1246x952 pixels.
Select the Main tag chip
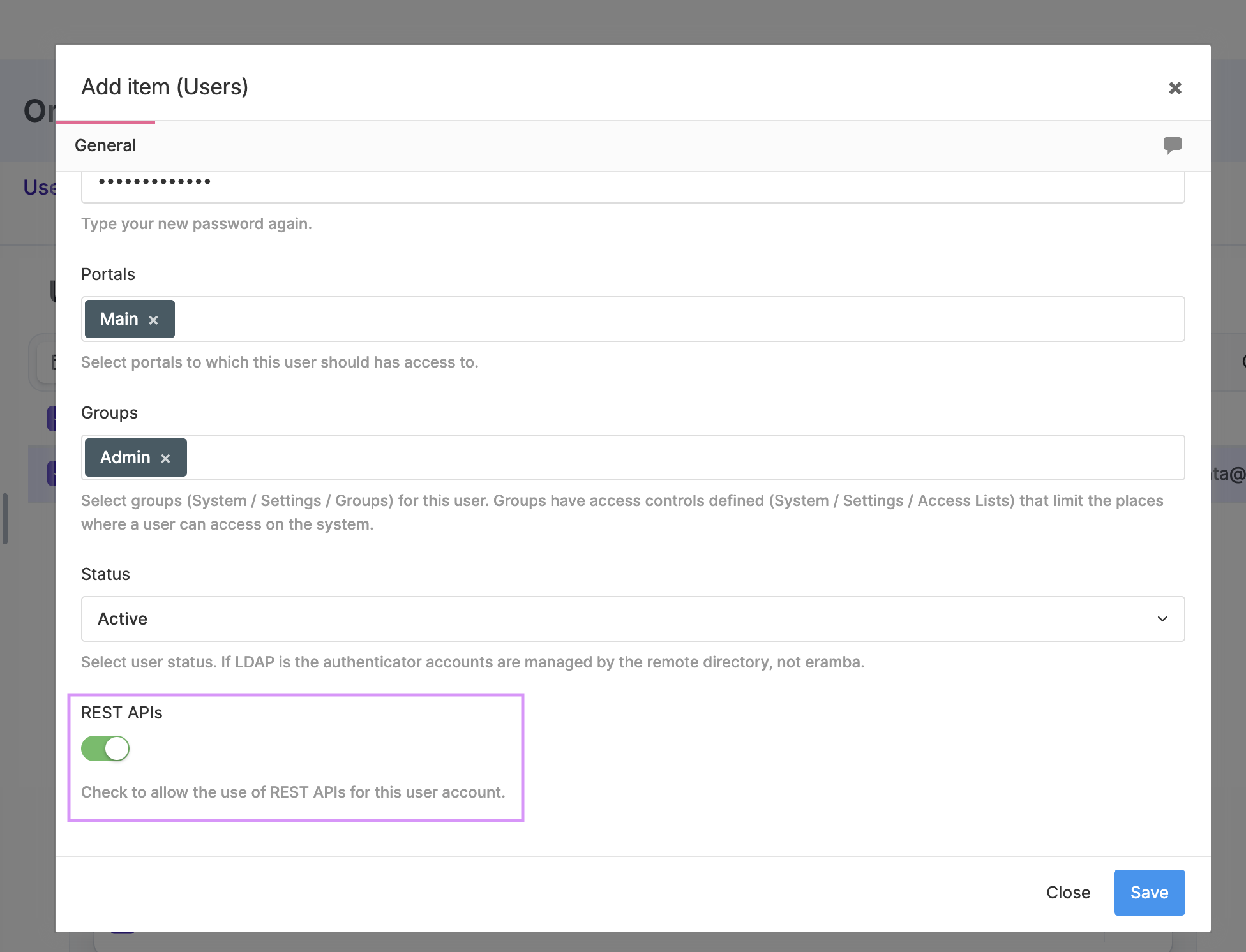[119, 319]
